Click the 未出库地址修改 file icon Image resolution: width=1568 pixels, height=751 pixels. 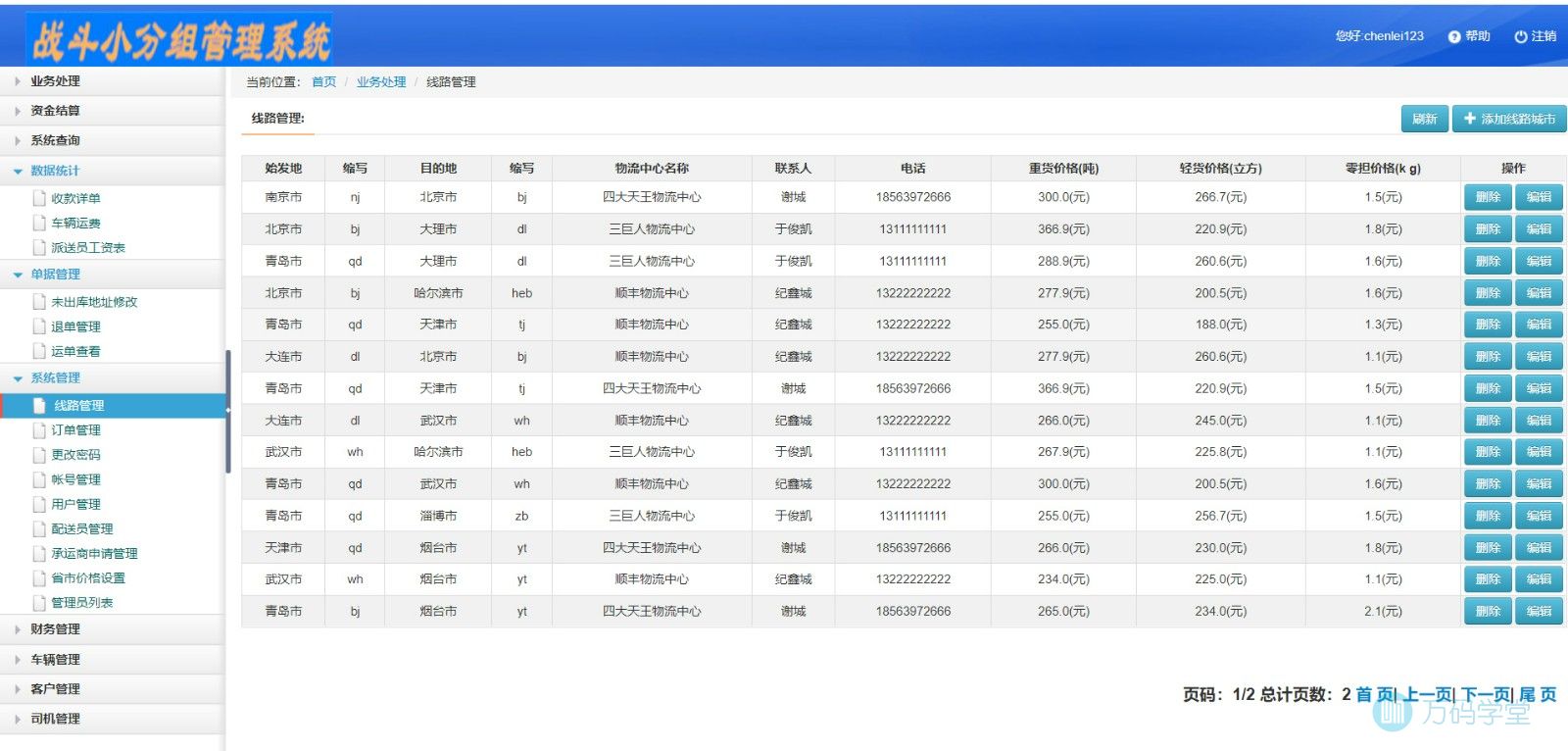(40, 301)
